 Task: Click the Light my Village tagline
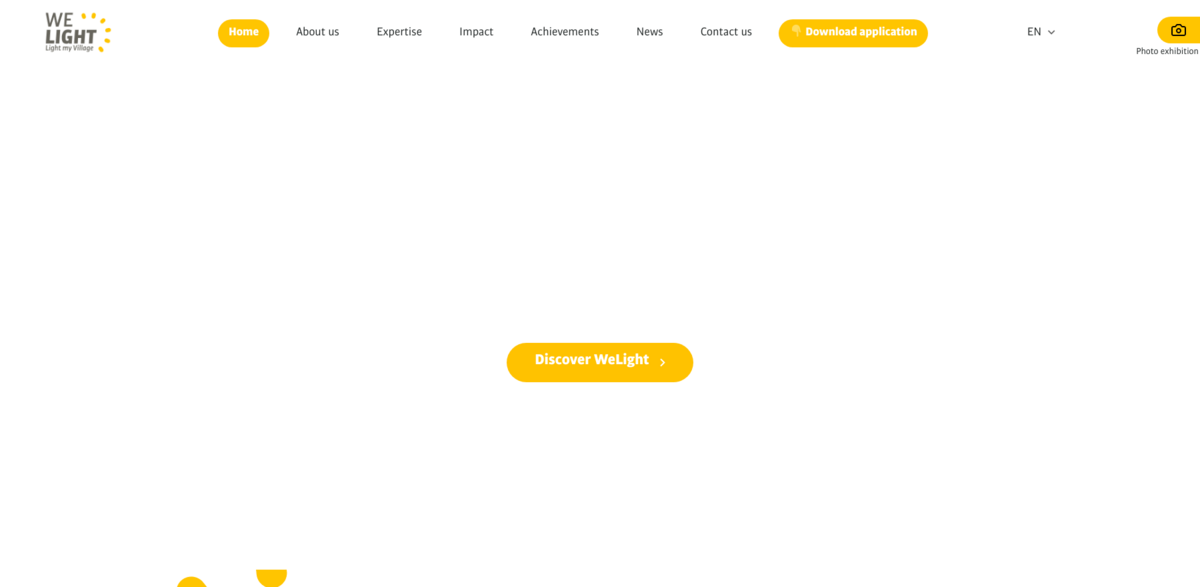click(69, 48)
